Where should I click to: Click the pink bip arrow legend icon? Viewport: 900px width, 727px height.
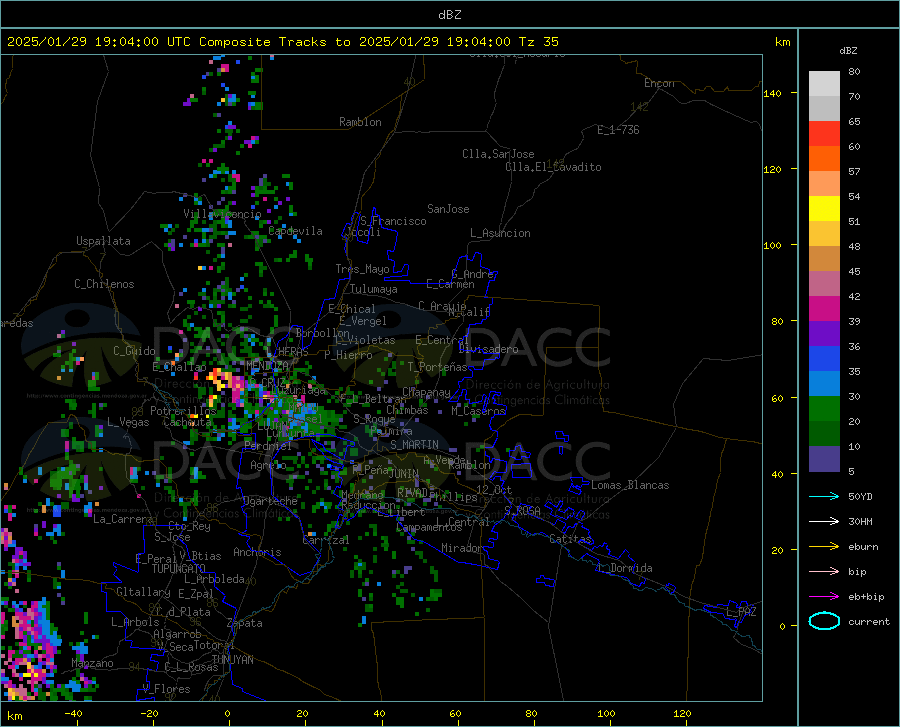click(x=824, y=572)
